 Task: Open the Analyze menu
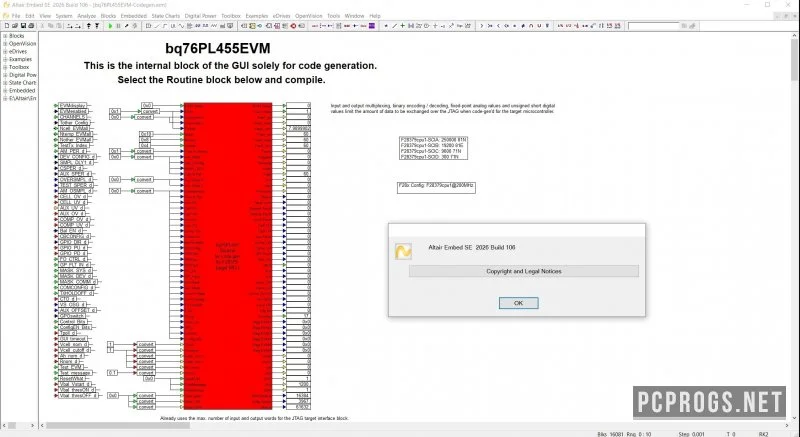point(86,16)
